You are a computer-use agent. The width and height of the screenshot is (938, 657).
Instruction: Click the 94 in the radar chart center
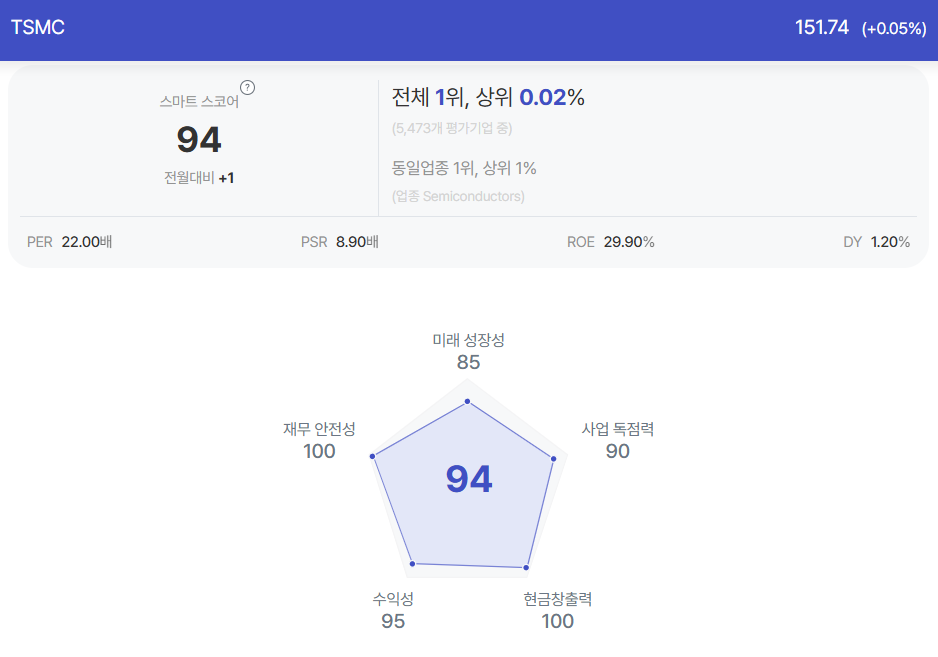[x=469, y=479]
